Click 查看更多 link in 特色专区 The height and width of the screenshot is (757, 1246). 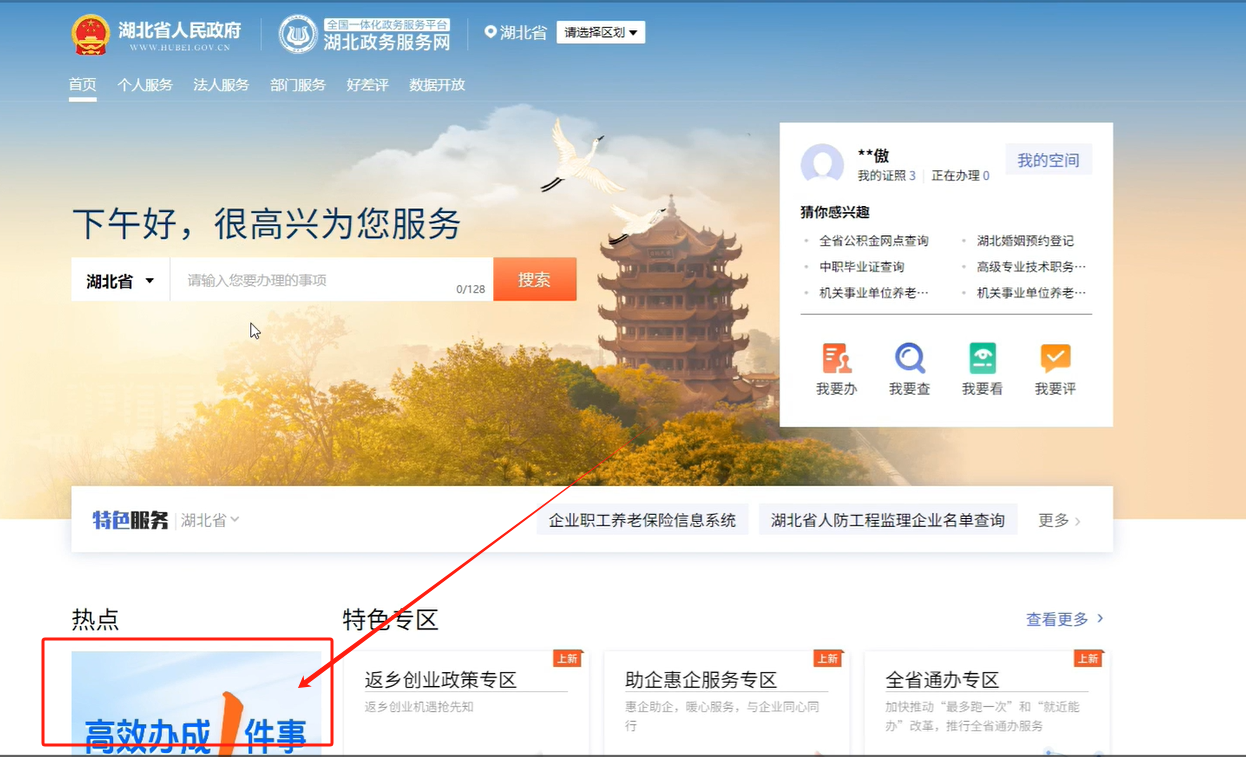click(x=1064, y=619)
